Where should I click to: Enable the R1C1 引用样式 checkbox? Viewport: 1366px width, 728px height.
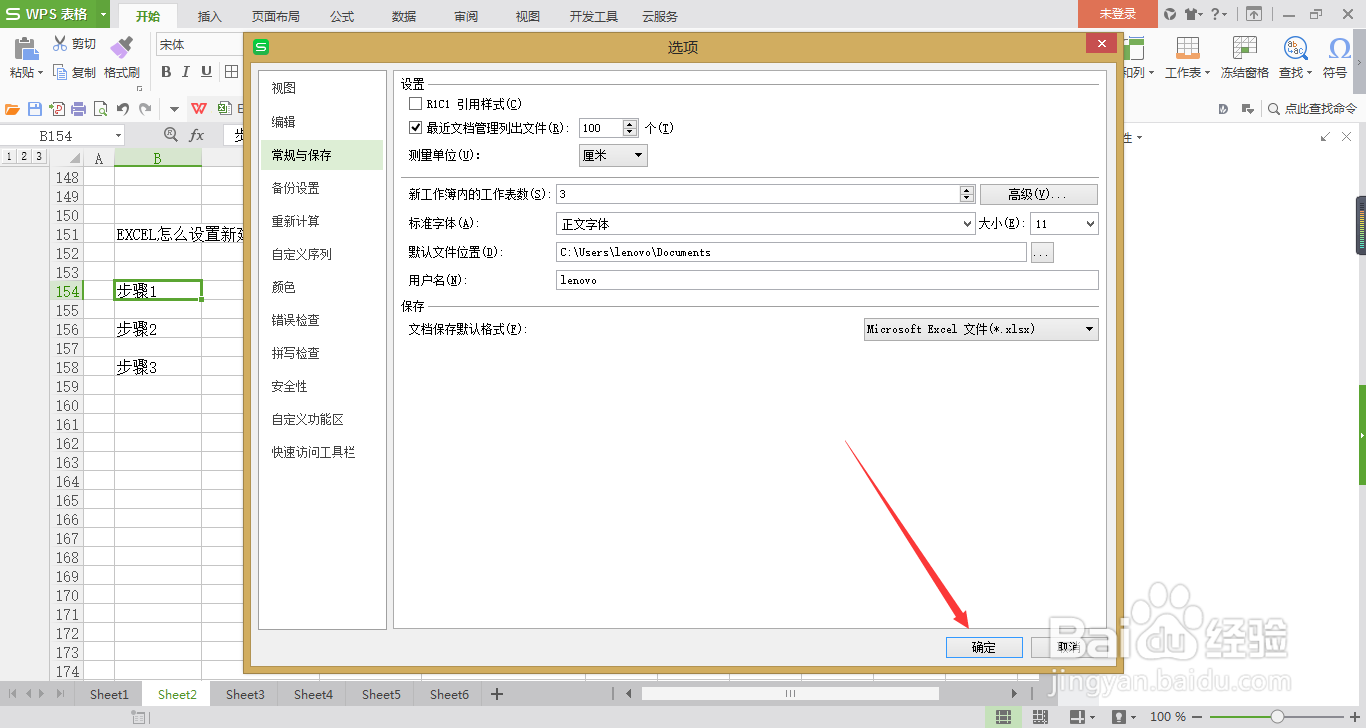pyautogui.click(x=415, y=103)
